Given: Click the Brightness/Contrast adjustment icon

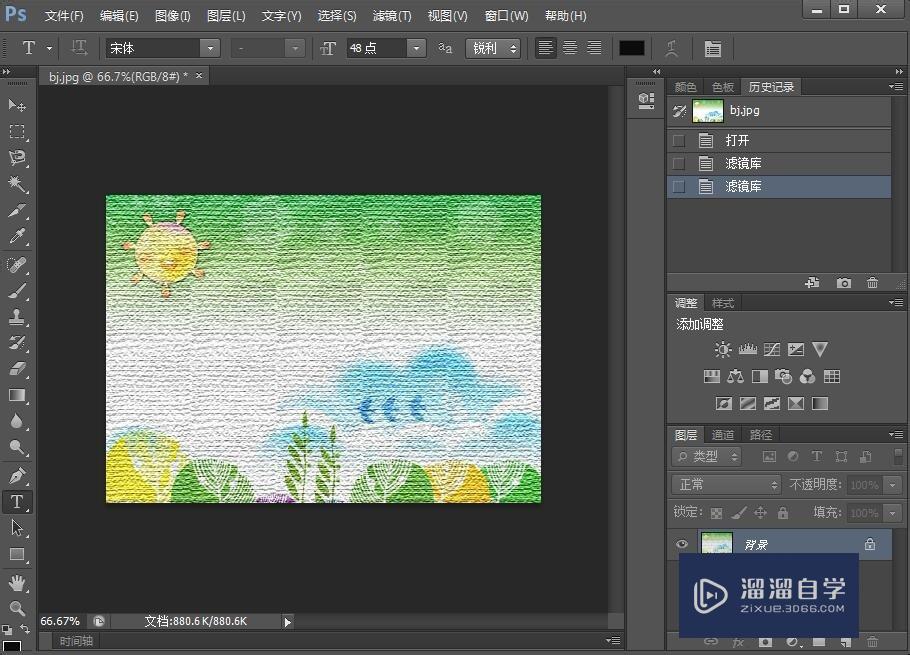Looking at the screenshot, I should pyautogui.click(x=723, y=350).
